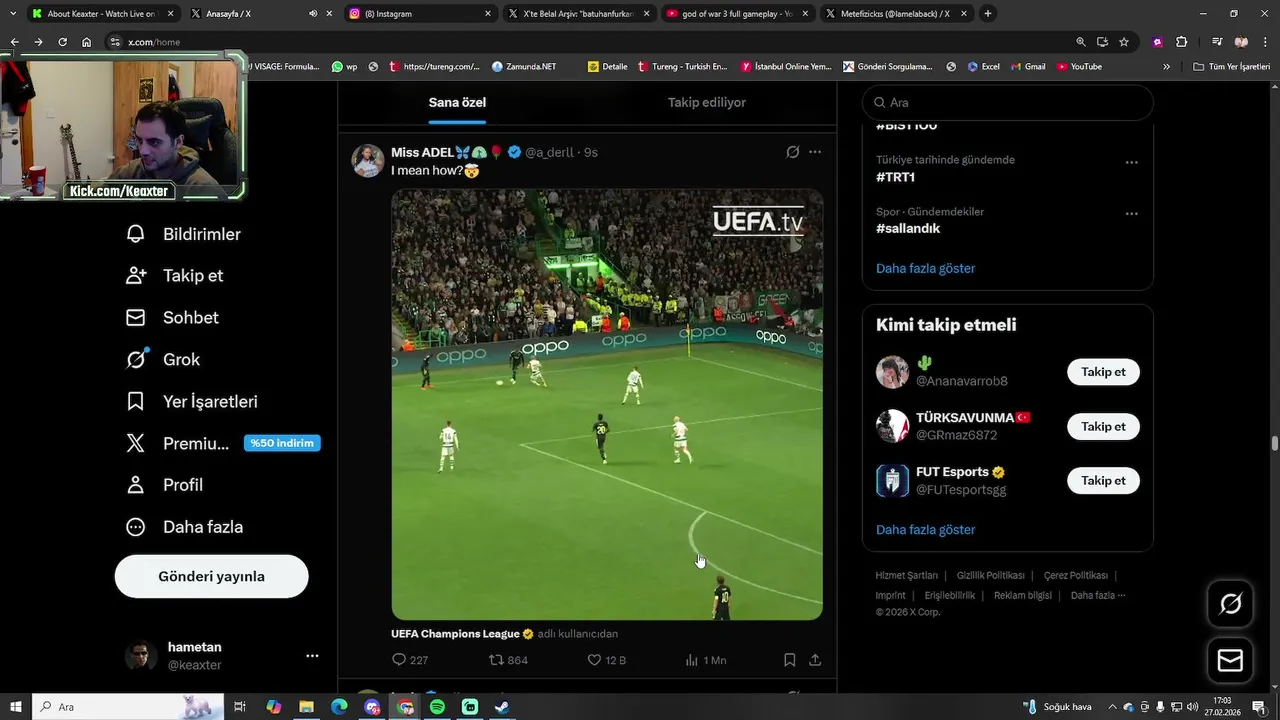The image size is (1280, 720).
Task: Open Spotify from the taskbar
Action: click(x=437, y=707)
